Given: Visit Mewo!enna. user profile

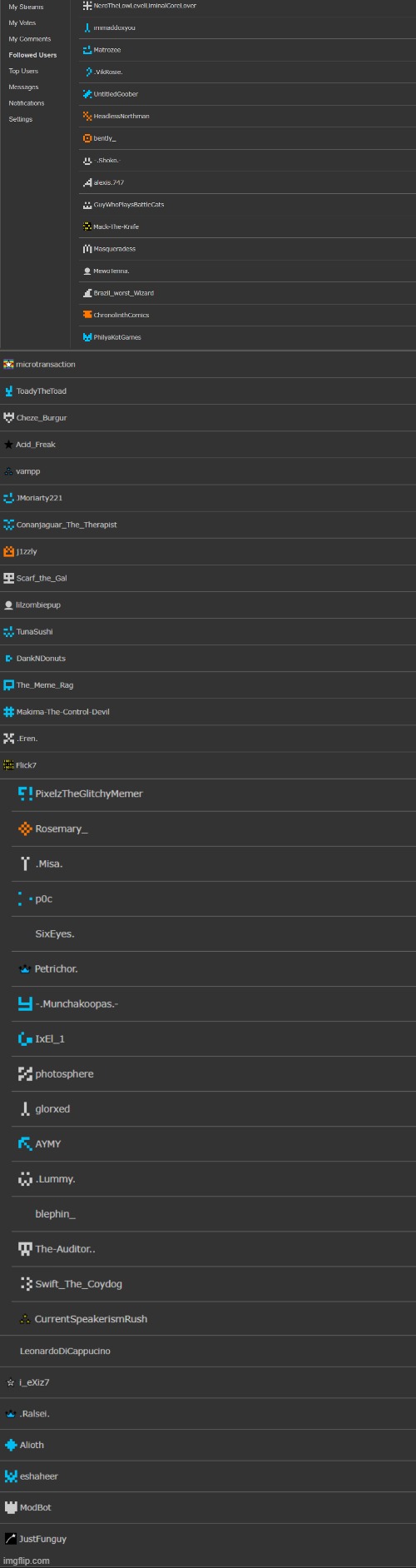Looking at the screenshot, I should coord(111,271).
